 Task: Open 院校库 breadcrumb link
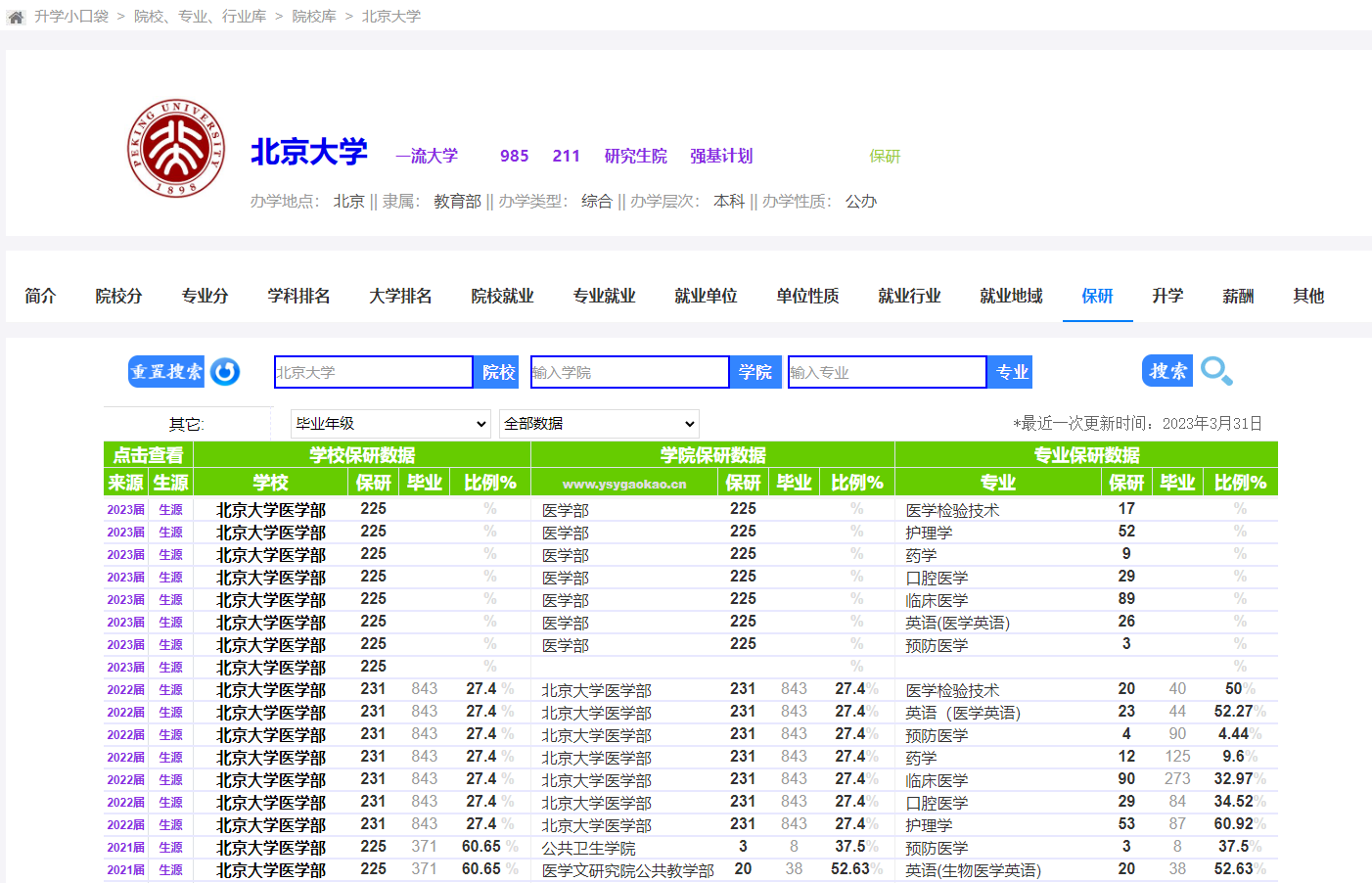pos(314,17)
